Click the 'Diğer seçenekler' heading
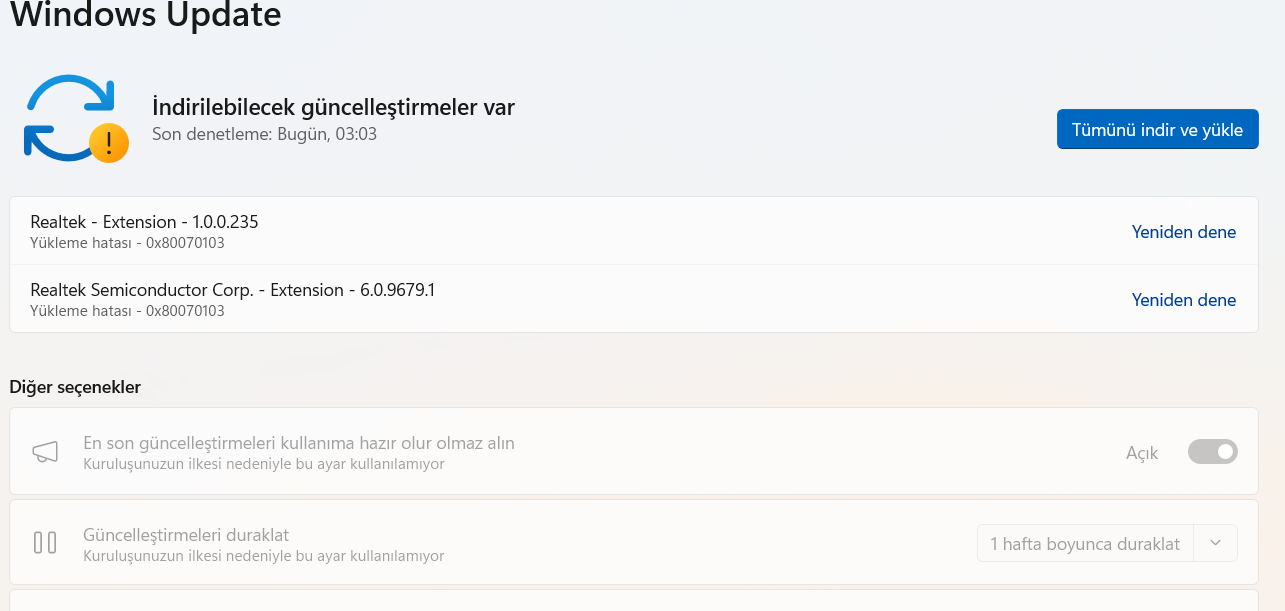1285x611 pixels. tap(75, 387)
